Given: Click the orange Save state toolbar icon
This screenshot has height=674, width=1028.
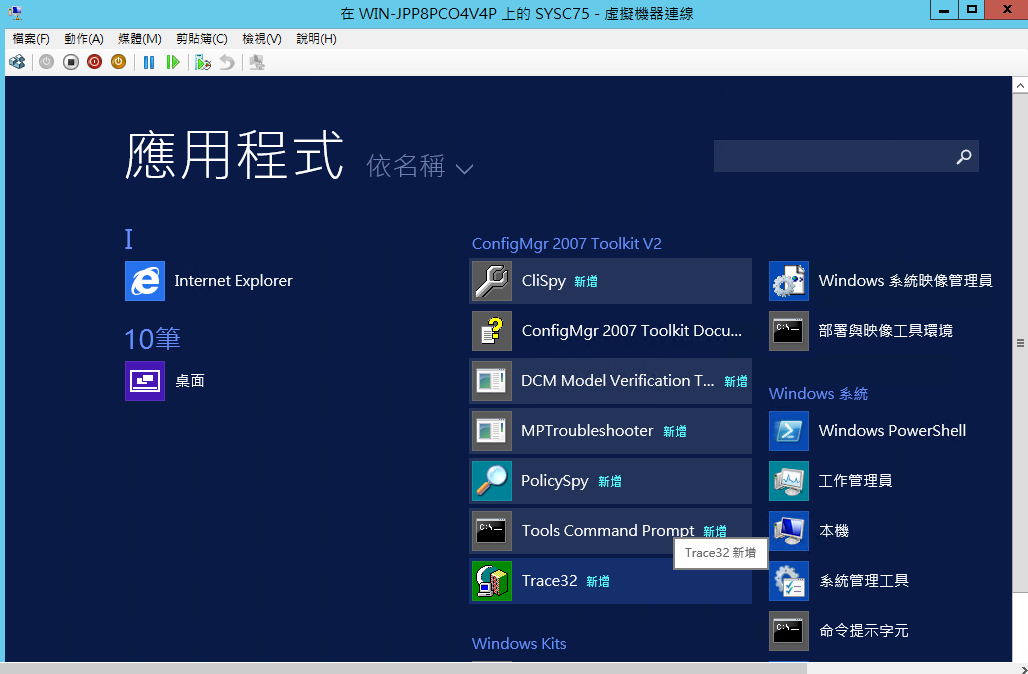Looking at the screenshot, I should coord(119,62).
